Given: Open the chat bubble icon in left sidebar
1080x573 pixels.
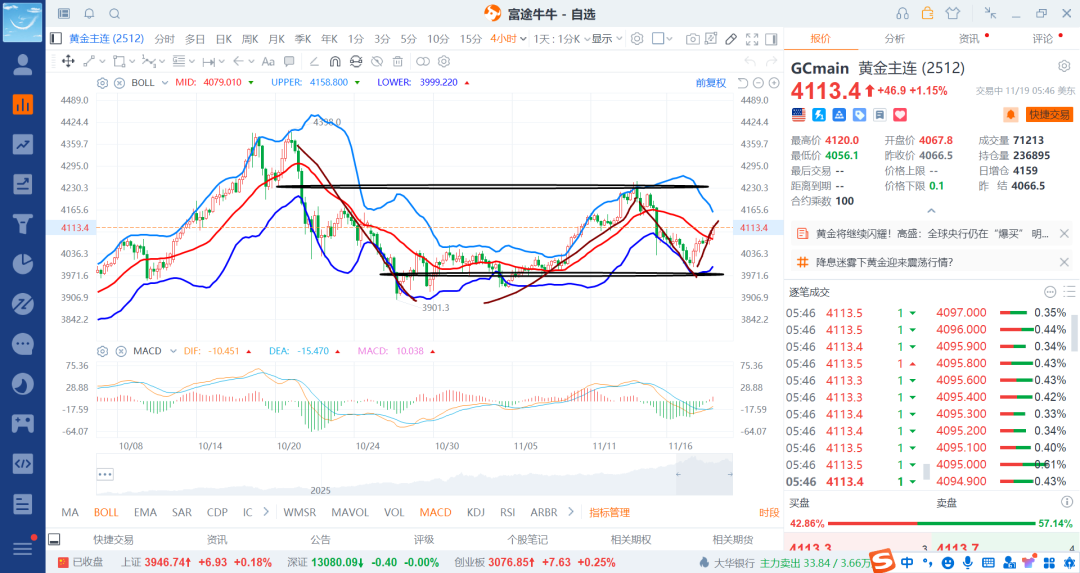Looking at the screenshot, I should click(x=23, y=344).
